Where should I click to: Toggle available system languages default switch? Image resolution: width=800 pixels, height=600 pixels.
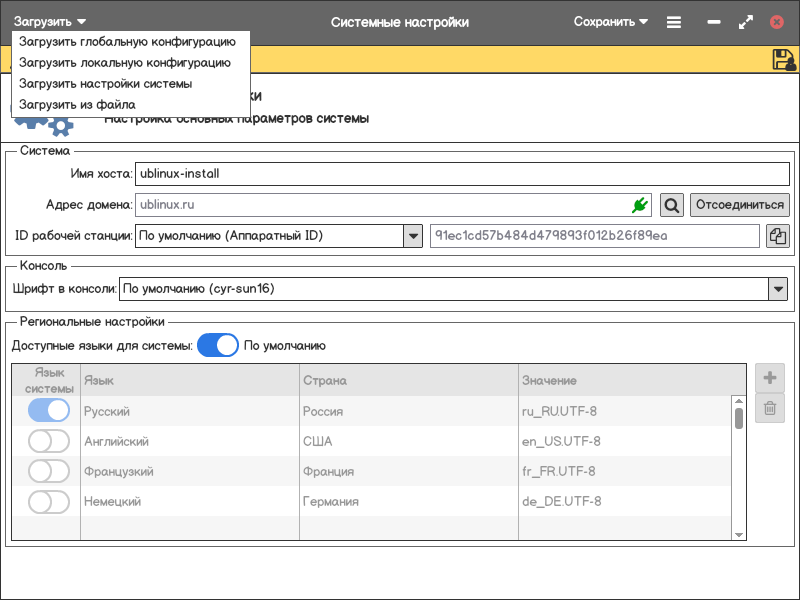click(x=217, y=346)
